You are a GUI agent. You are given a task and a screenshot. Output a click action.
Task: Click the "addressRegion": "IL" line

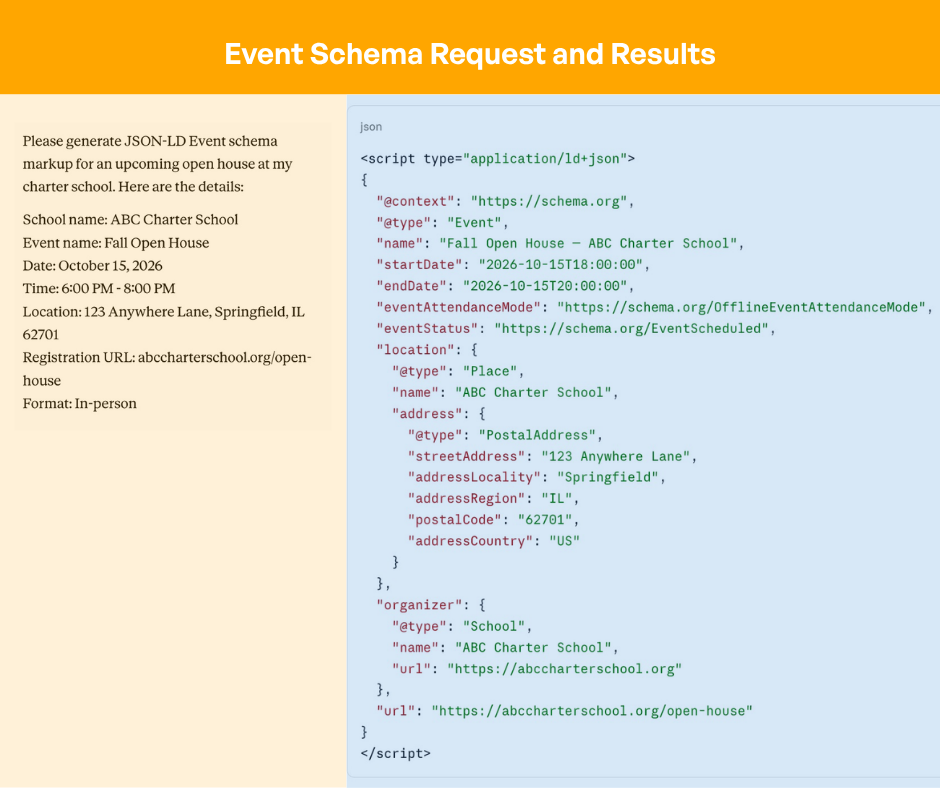click(x=493, y=498)
